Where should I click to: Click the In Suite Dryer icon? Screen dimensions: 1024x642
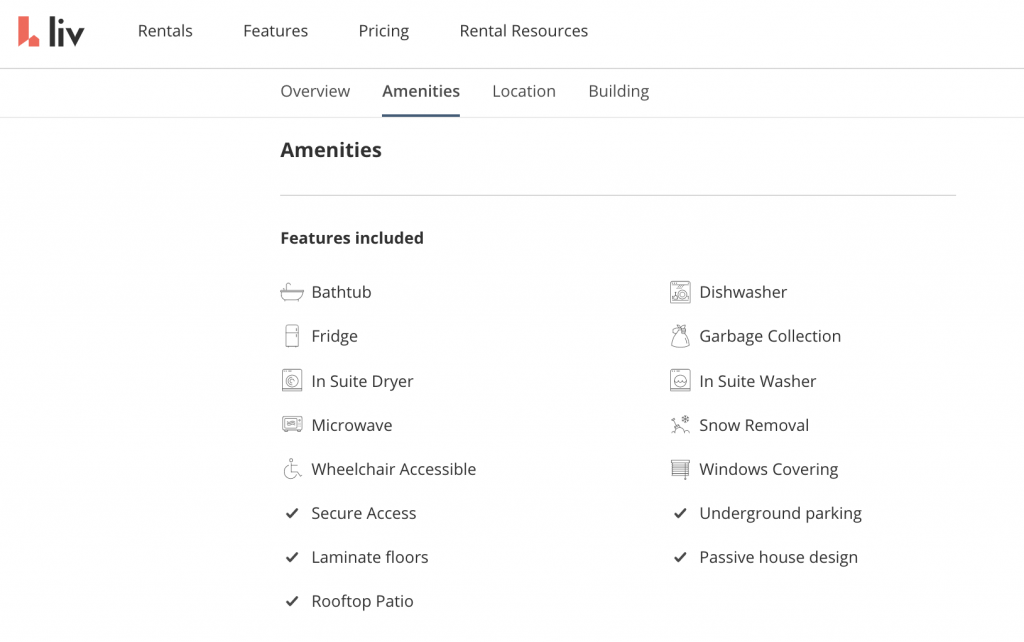coord(292,380)
